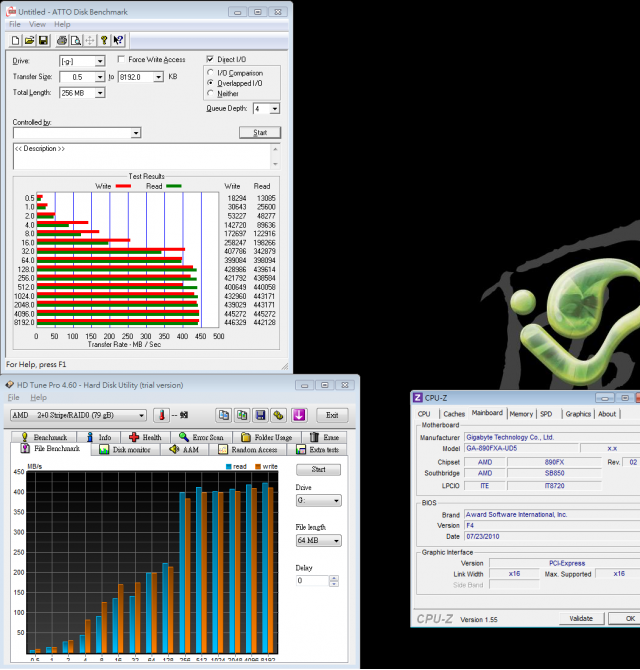Open the About tab in CPU-Z
This screenshot has height=670, width=640.
(x=607, y=414)
